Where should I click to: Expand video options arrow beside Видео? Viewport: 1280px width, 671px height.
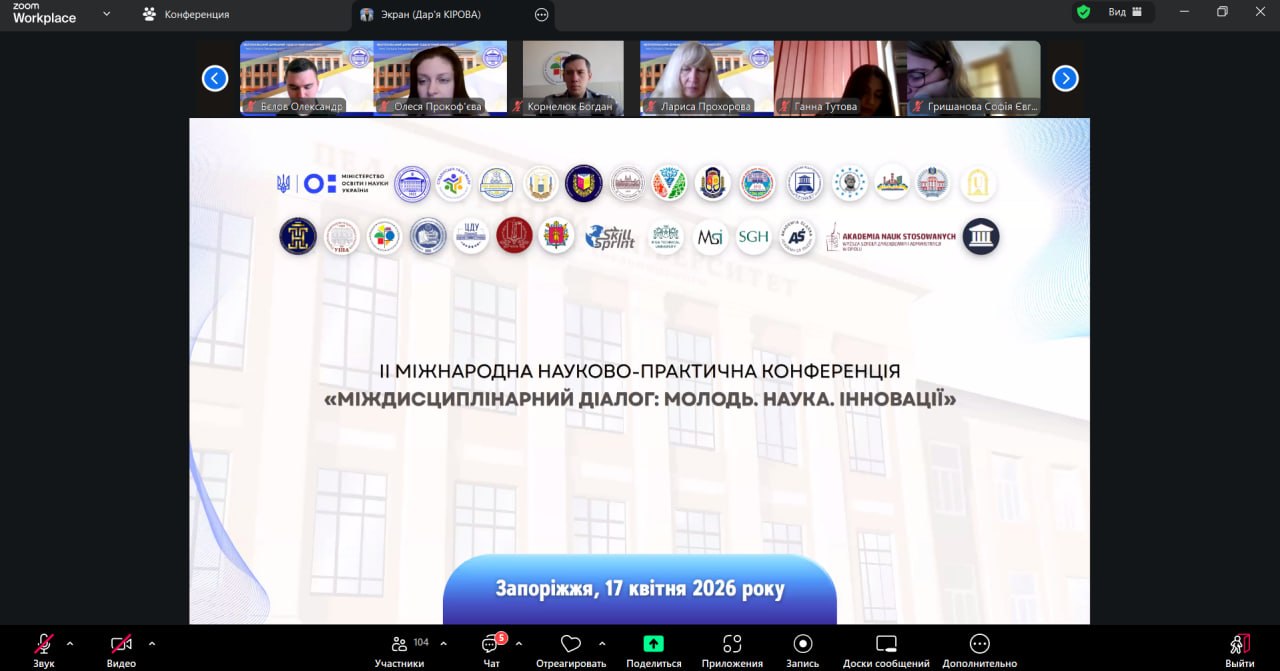click(x=152, y=643)
